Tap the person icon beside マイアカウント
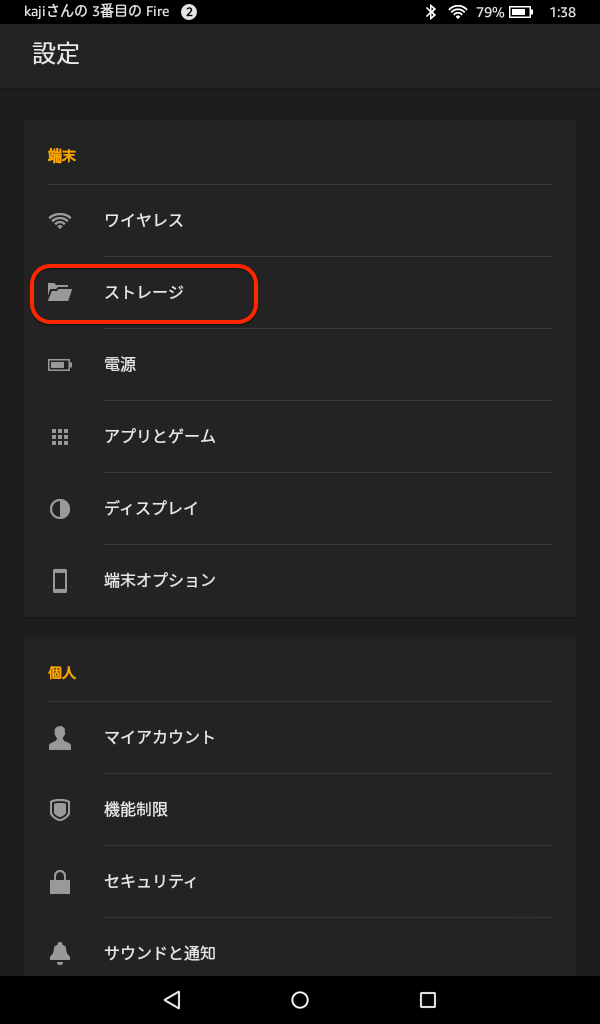 coord(60,738)
